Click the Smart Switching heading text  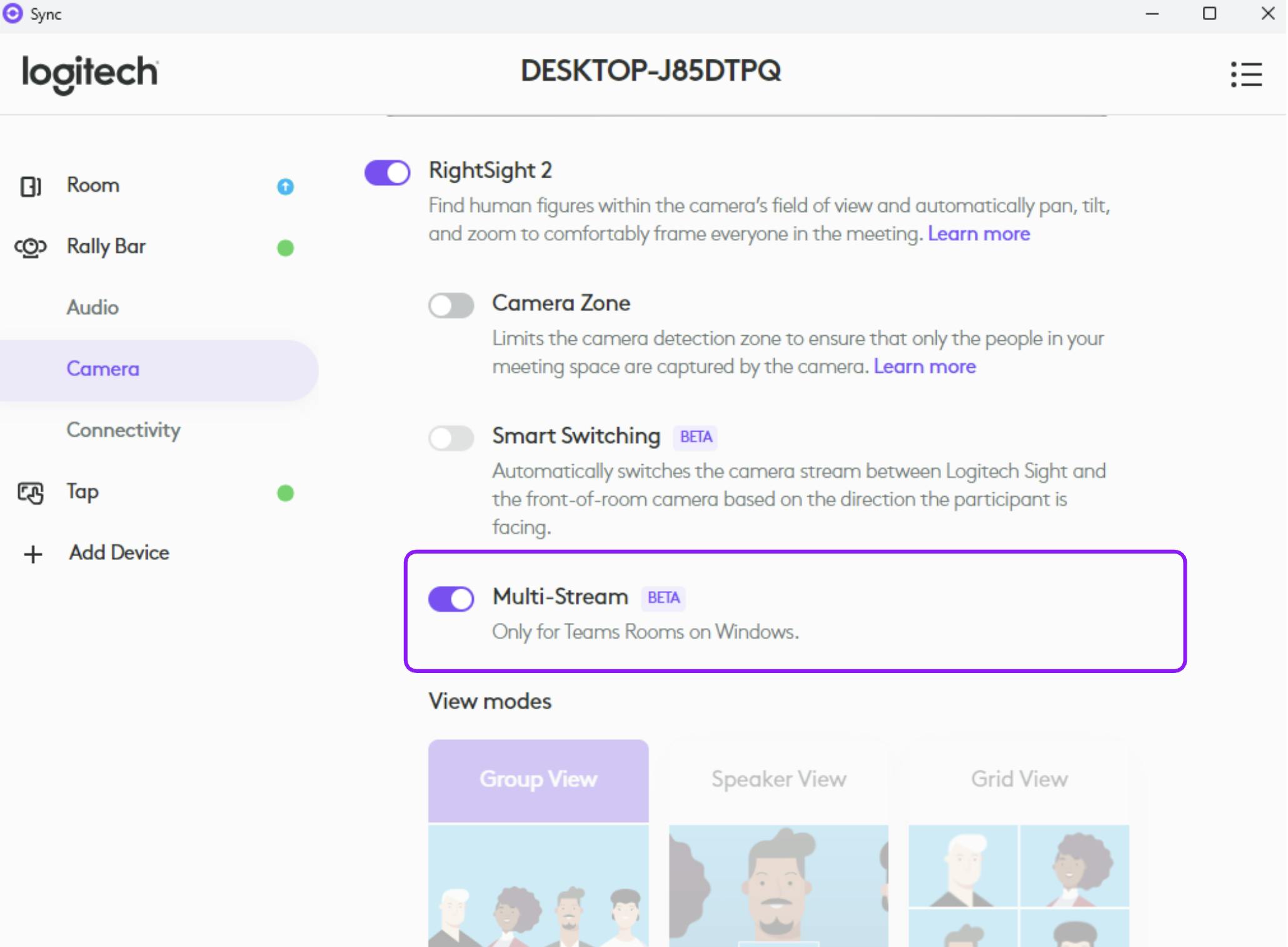point(576,436)
